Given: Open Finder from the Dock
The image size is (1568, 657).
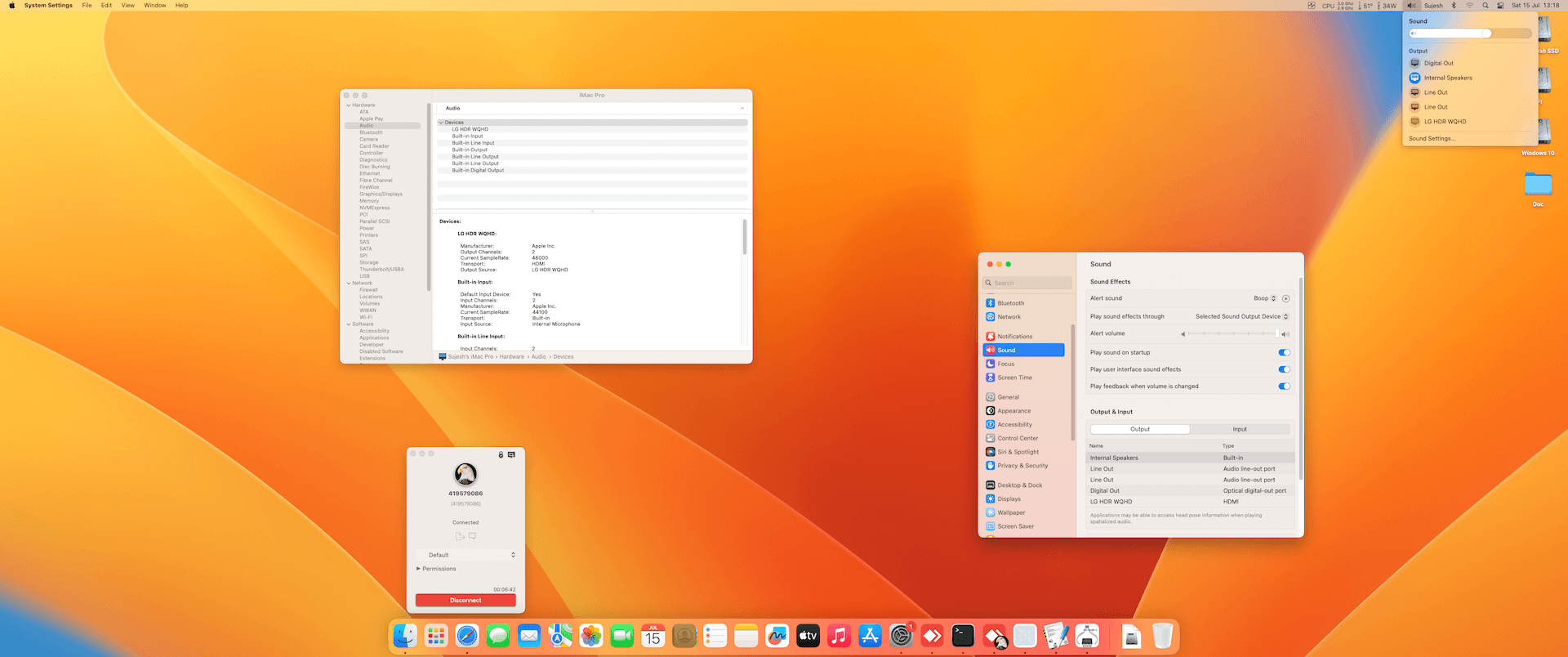Looking at the screenshot, I should 405,636.
